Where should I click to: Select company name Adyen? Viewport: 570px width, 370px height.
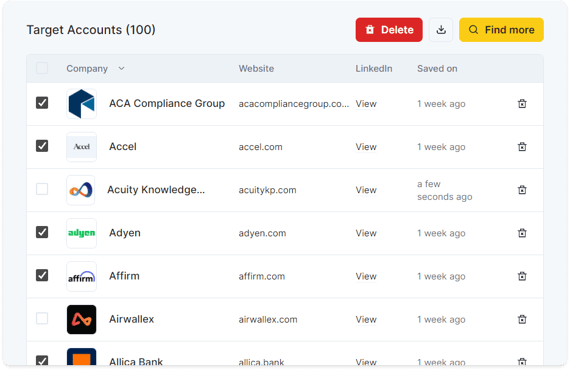125,233
